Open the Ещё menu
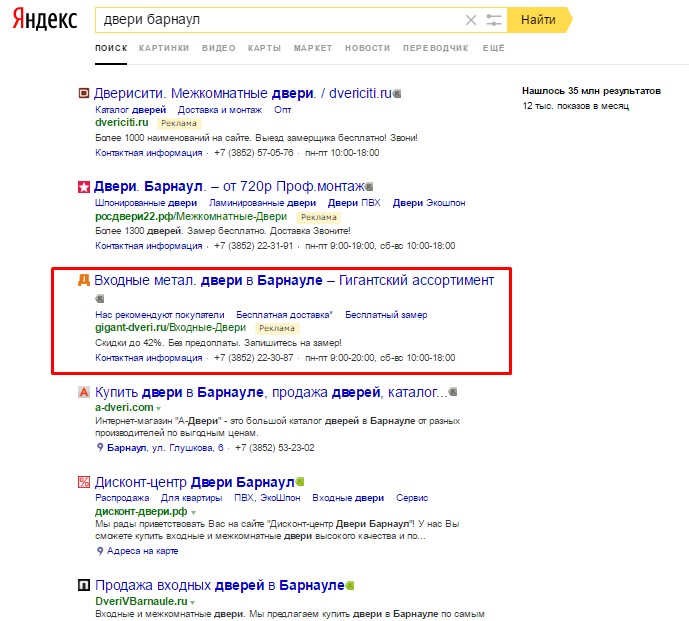This screenshot has width=689, height=621. coord(493,48)
